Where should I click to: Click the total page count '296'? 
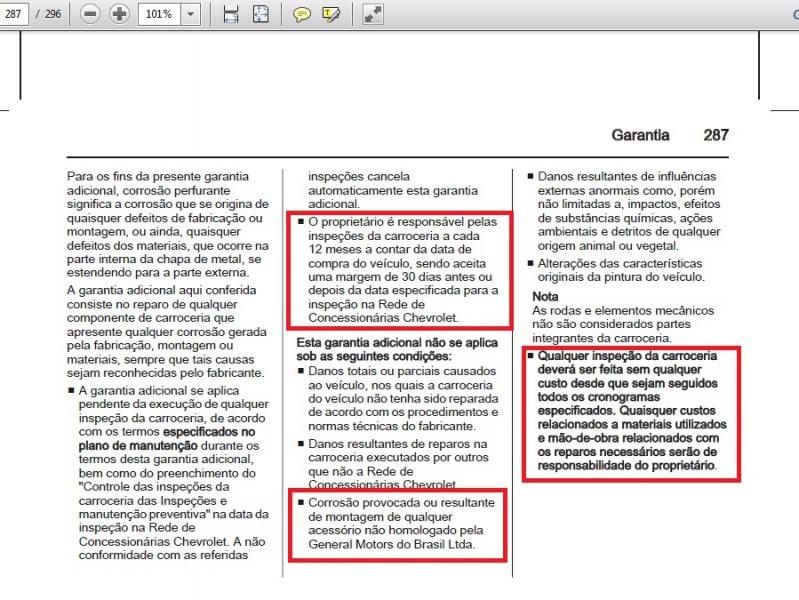52,14
